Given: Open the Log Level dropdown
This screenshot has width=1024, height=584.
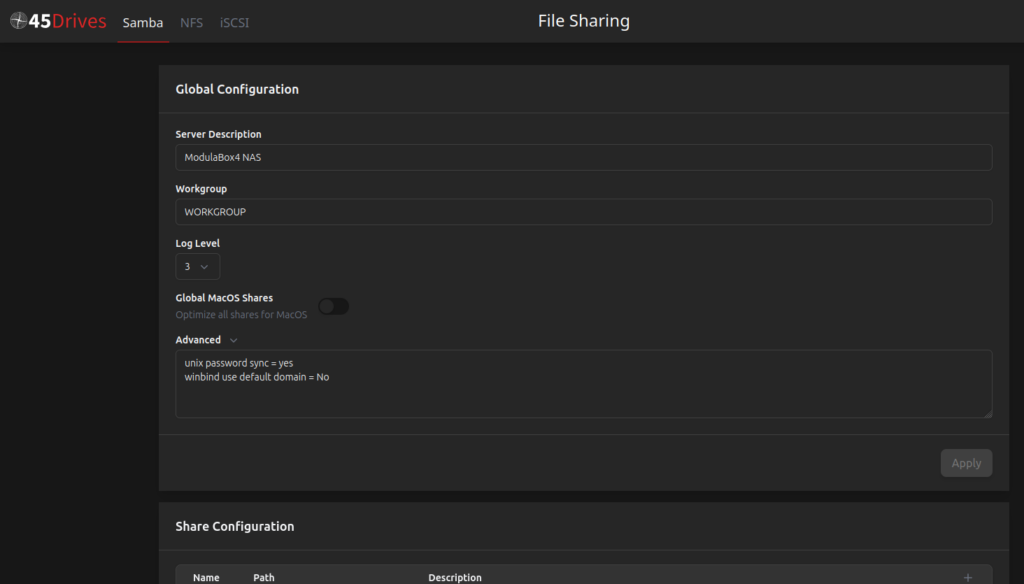Looking at the screenshot, I should click(197, 267).
